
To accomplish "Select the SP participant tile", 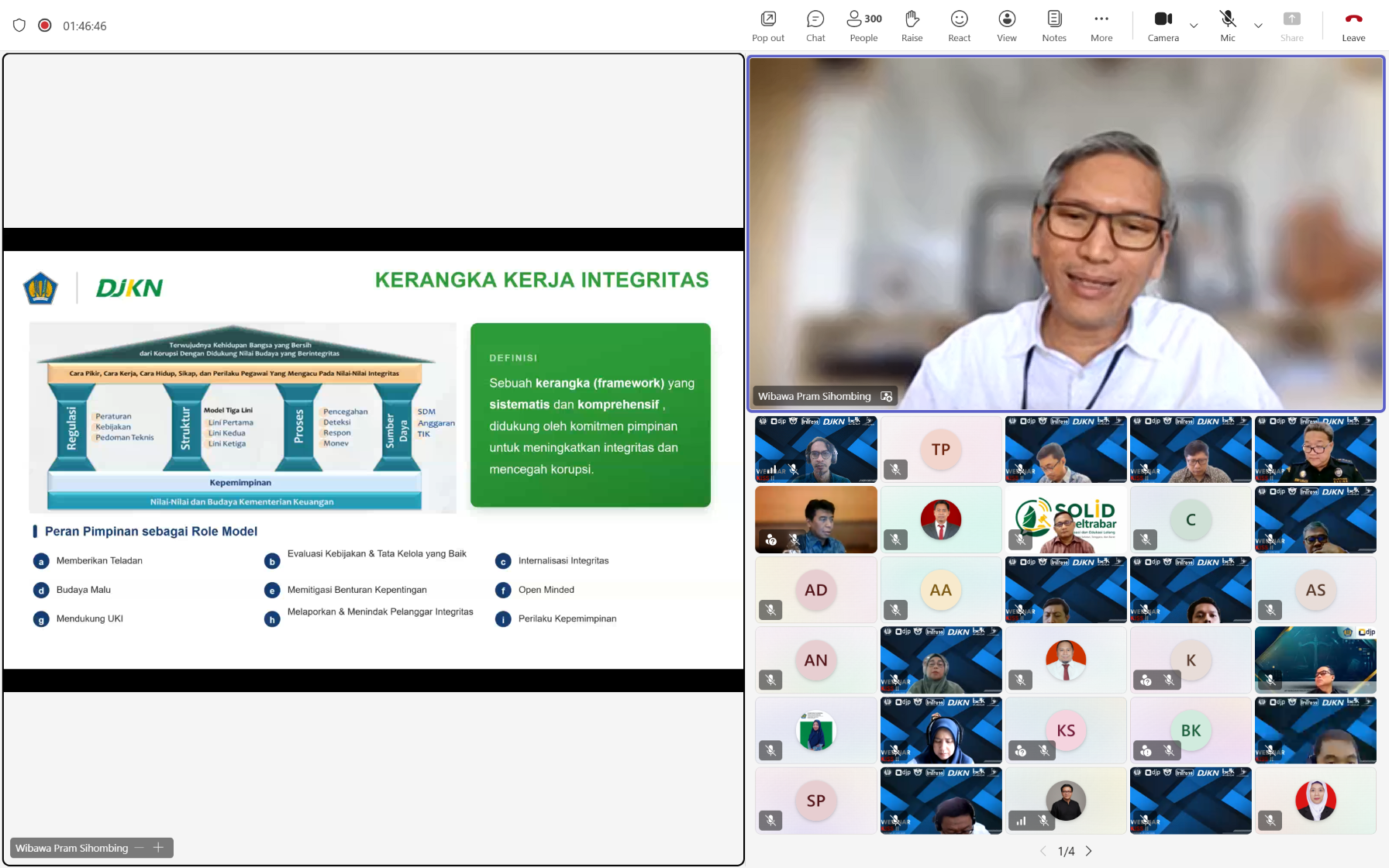I will click(x=816, y=801).
